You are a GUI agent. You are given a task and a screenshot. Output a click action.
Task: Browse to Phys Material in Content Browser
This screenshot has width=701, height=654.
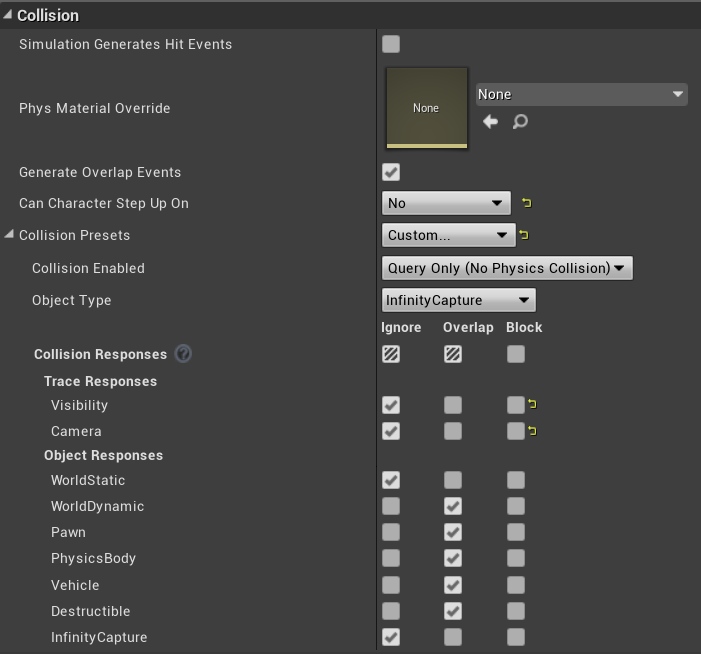[520, 122]
